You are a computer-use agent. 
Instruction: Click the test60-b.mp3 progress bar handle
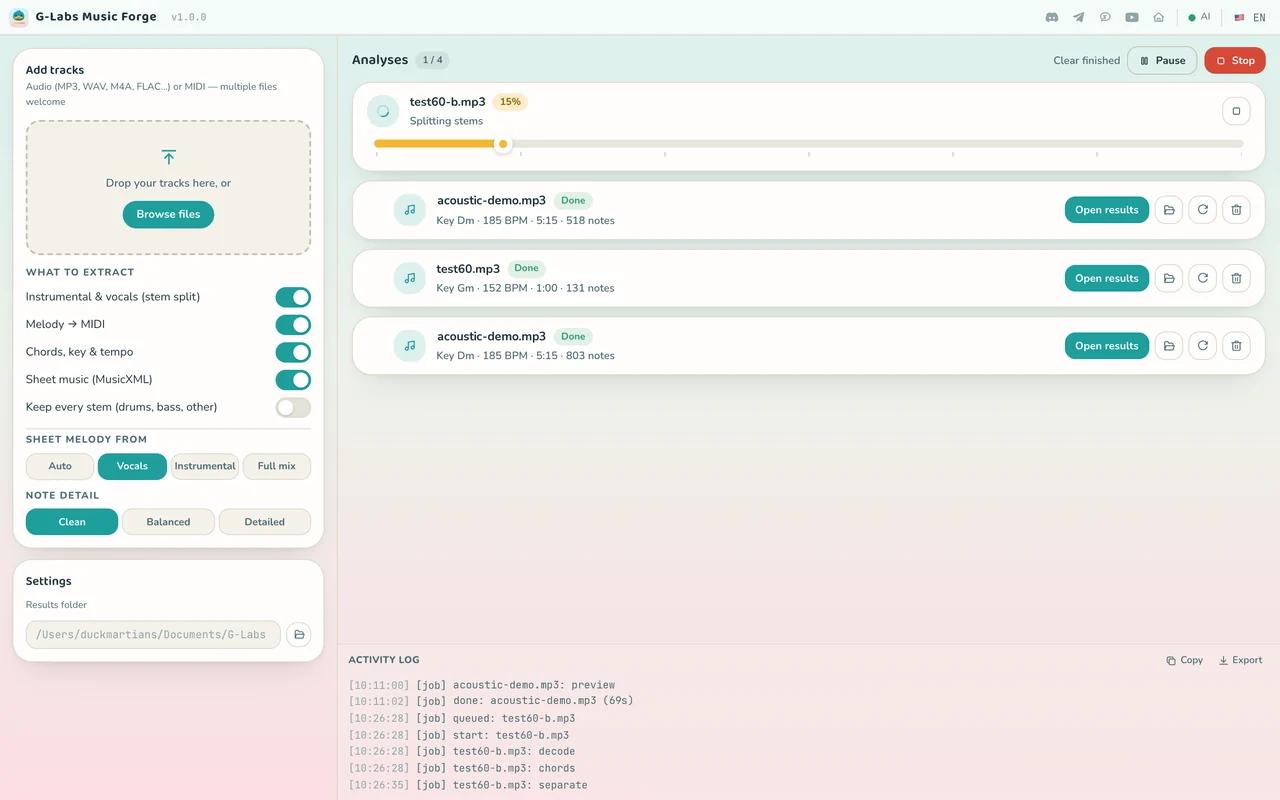click(x=503, y=144)
